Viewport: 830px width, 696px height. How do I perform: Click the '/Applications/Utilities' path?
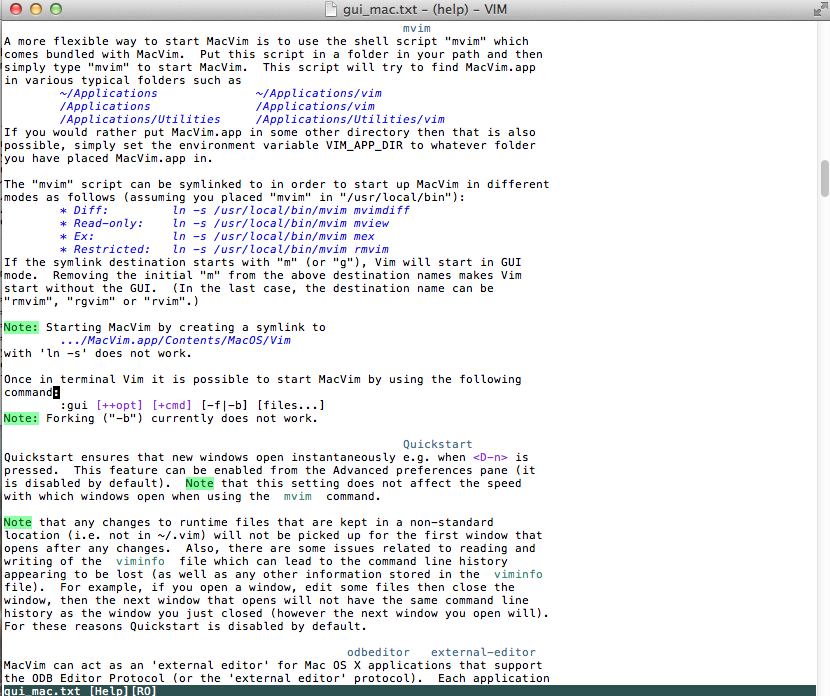140,120
